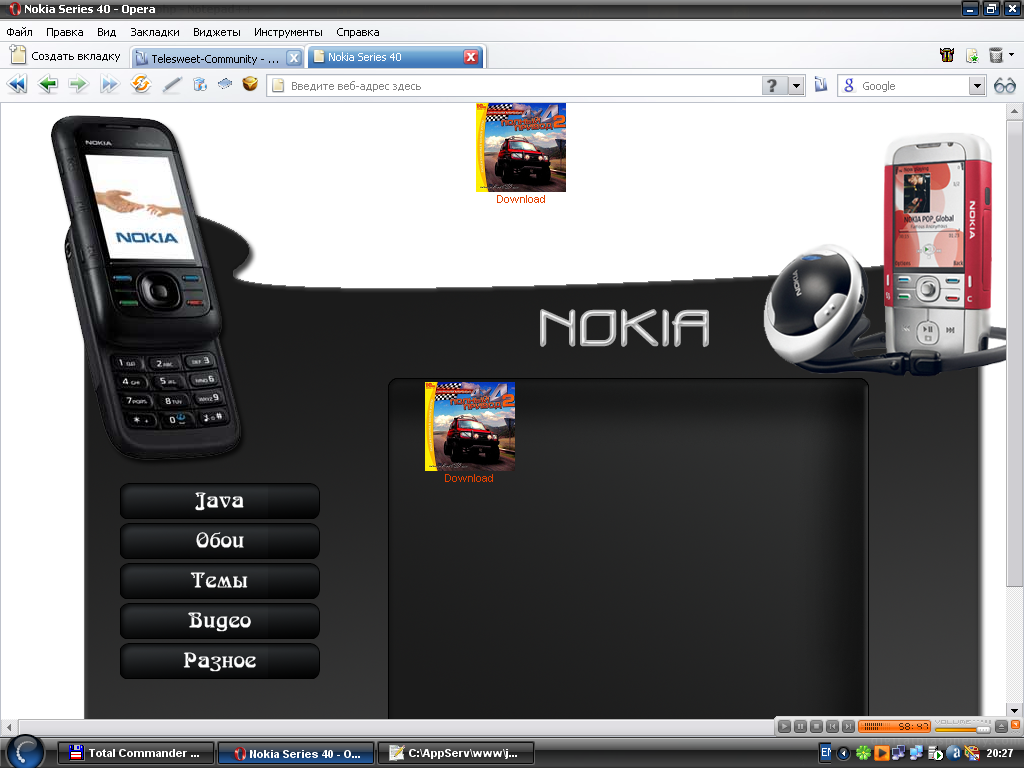Click the pencil edit icon in toolbar
The width and height of the screenshot is (1024, 768).
(171, 85)
